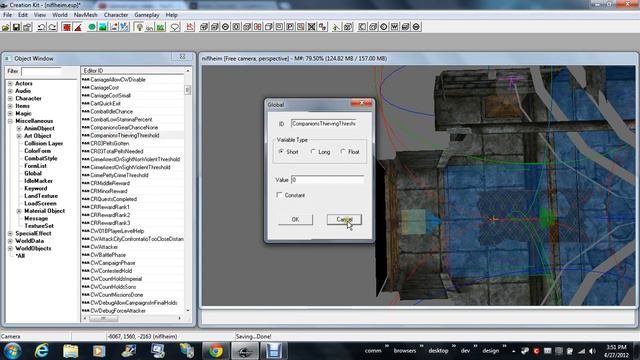Click the Editor ID list horizontal scrollbar thumb
640x360 pixels.
[103, 318]
